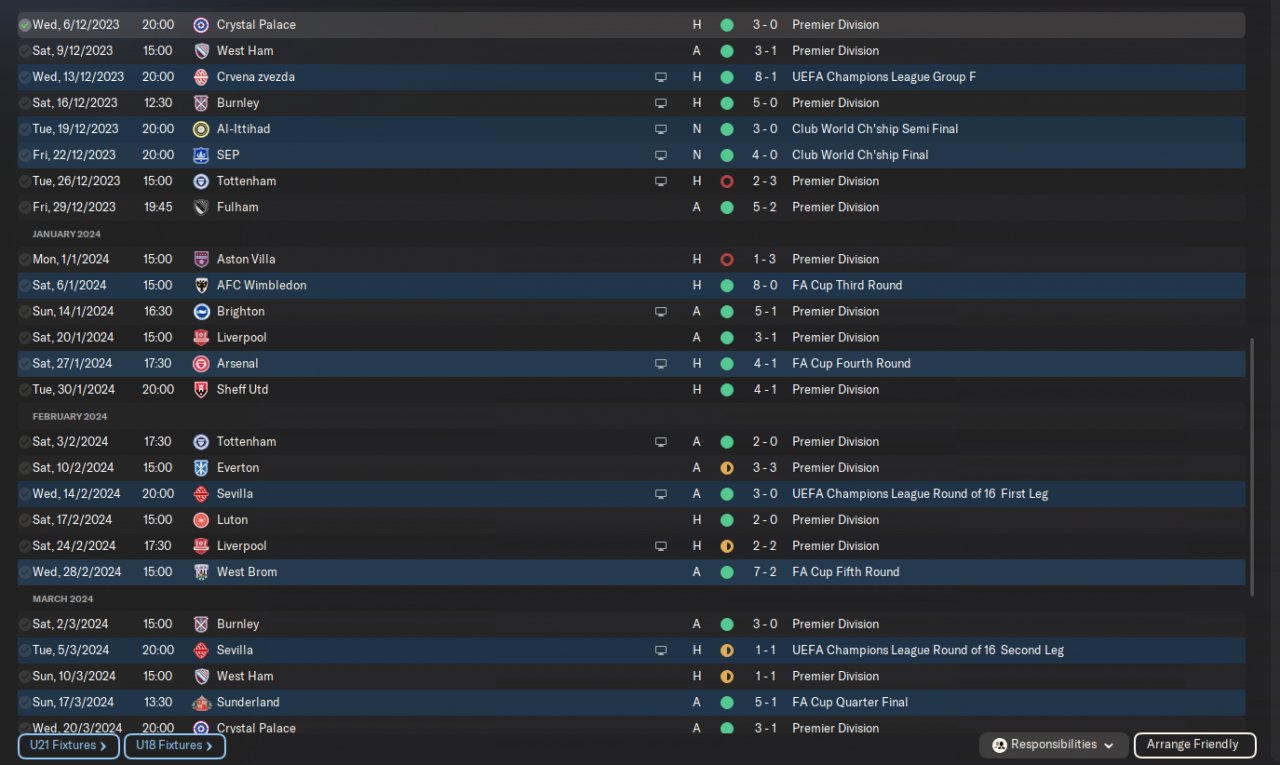Click the Everton club badge icon
The width and height of the screenshot is (1280, 765).
coord(201,467)
